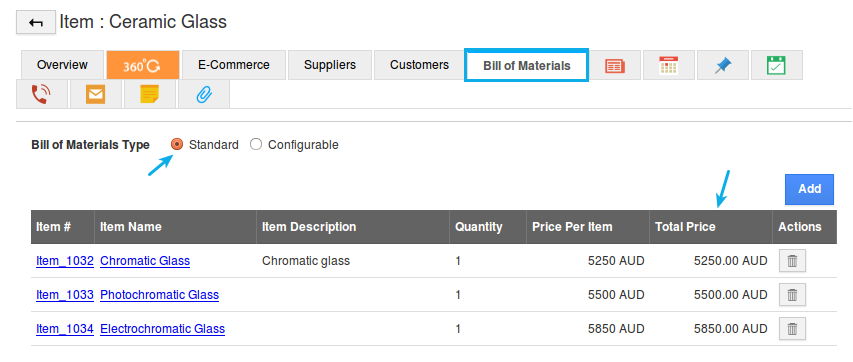Switch to the Suppliers tab
This screenshot has height=362, width=853.
330,65
